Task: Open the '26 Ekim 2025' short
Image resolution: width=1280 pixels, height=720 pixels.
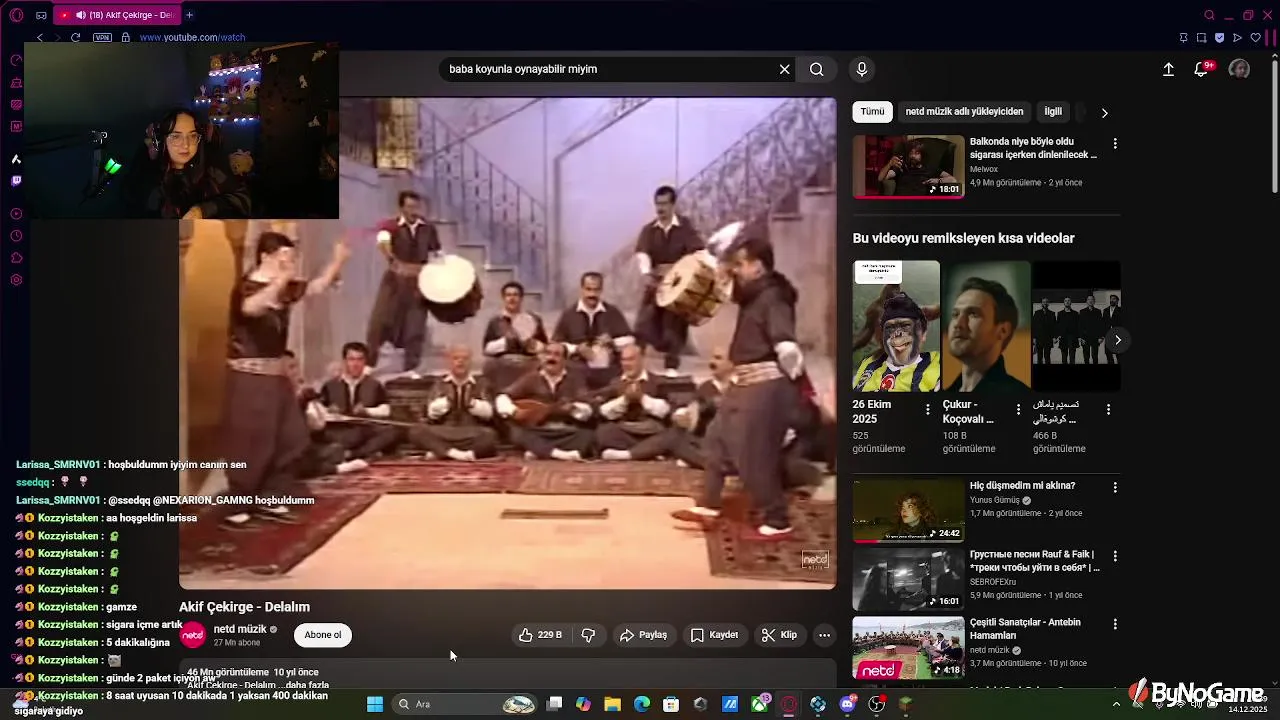Action: coord(896,326)
